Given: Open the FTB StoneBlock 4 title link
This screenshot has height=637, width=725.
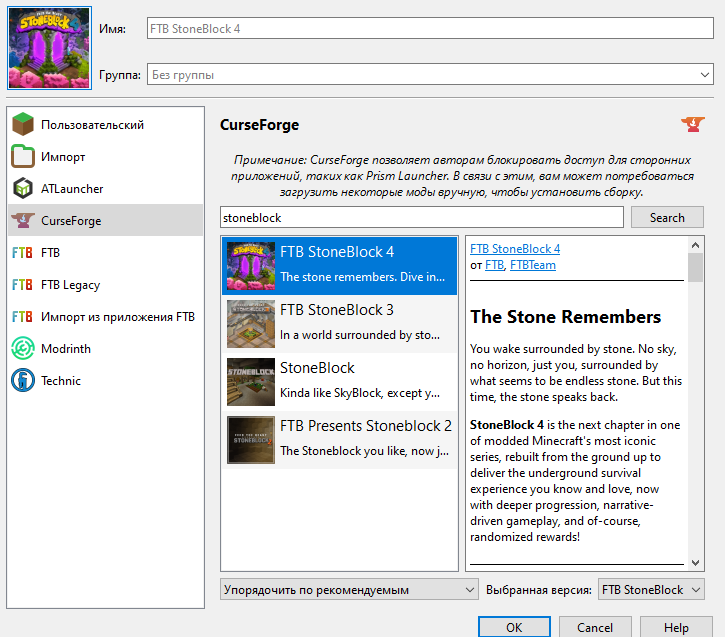Looking at the screenshot, I should pos(515,249).
